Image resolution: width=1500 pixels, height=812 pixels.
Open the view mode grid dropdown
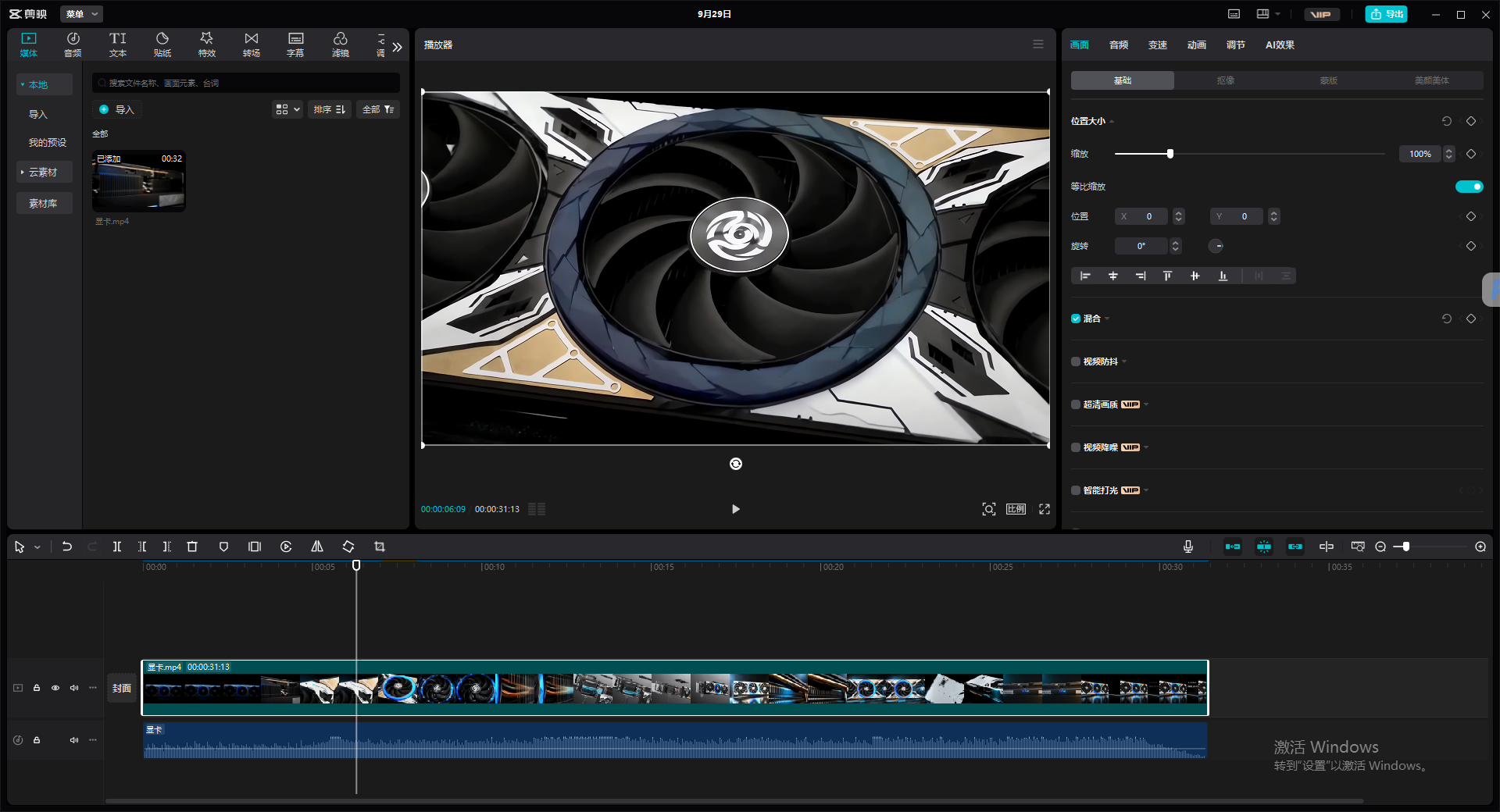tap(287, 109)
